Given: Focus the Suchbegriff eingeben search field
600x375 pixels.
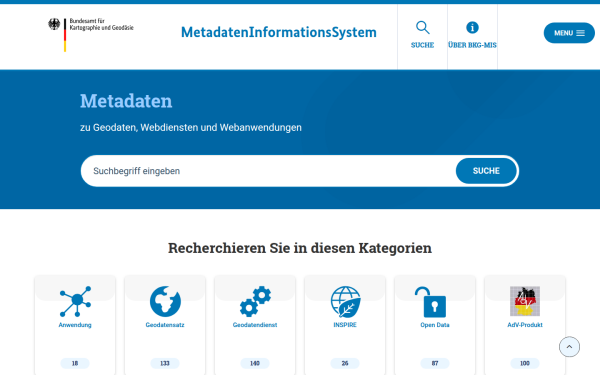Looking at the screenshot, I should pos(268,171).
